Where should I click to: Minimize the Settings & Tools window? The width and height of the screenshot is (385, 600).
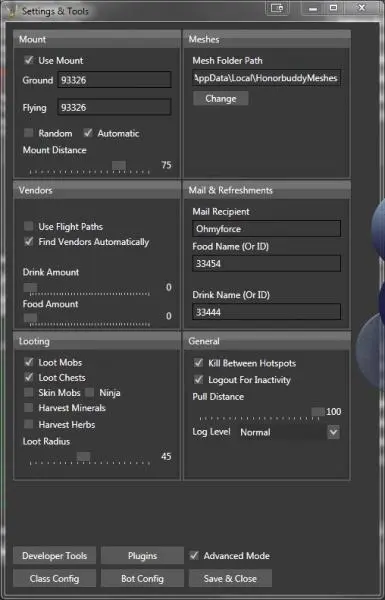tap(313, 8)
